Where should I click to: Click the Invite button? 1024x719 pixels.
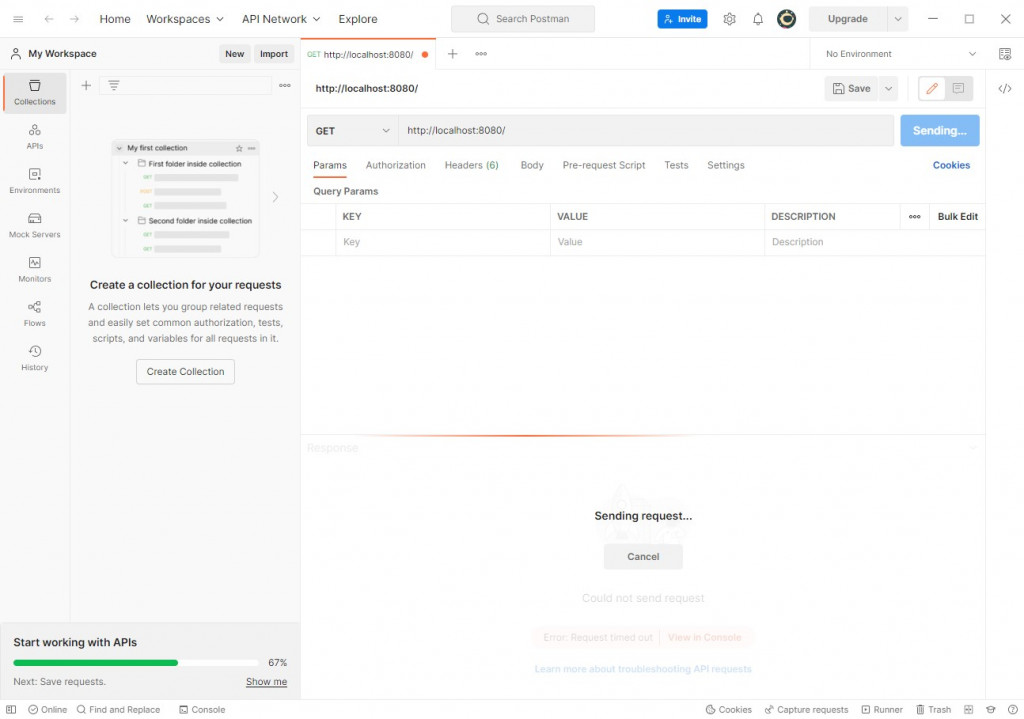[x=682, y=19]
